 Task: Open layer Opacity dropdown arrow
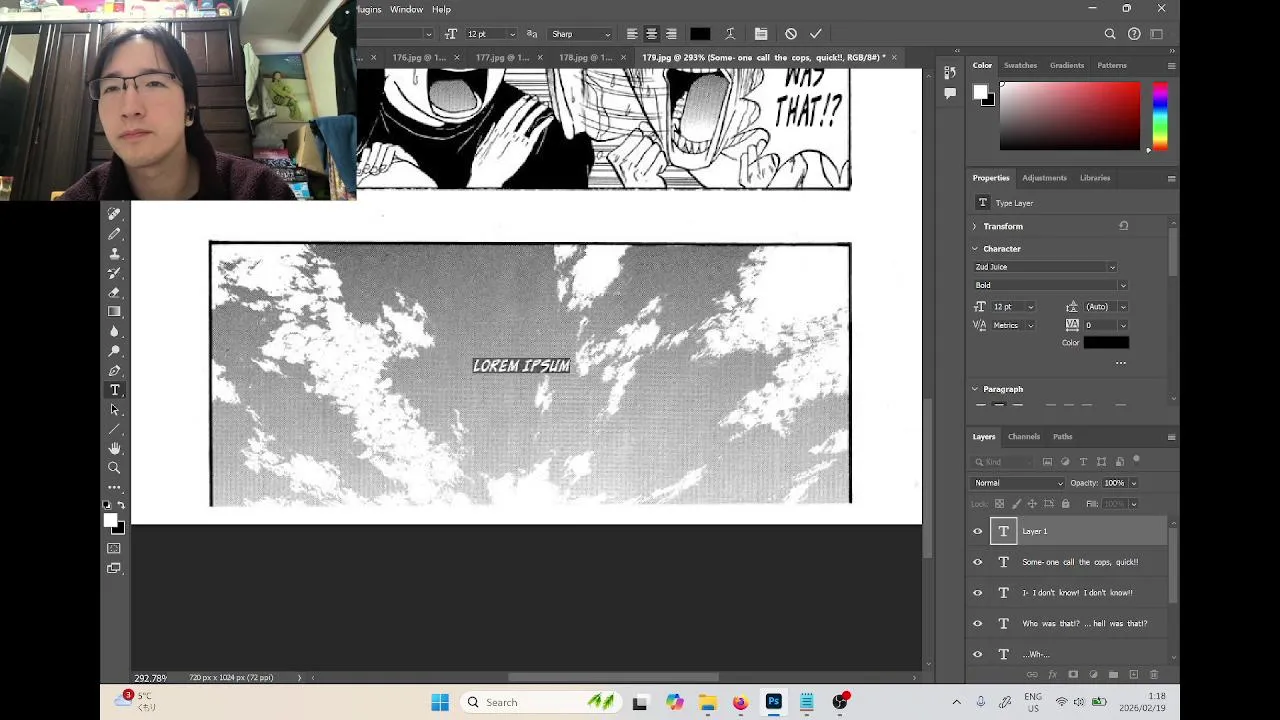point(1133,483)
